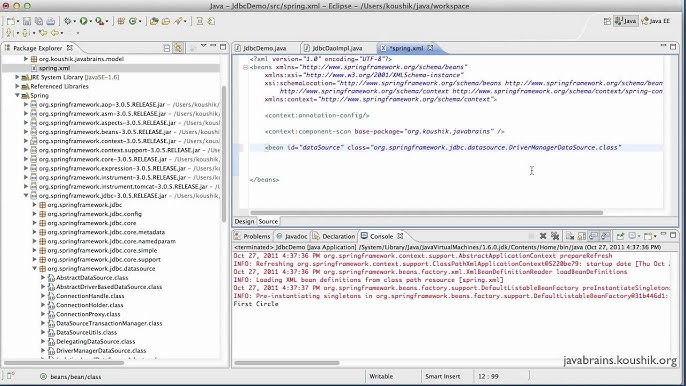Click the Collapse All icon in Package Explorer
Screen dimensions: 686x386
pos(167,48)
